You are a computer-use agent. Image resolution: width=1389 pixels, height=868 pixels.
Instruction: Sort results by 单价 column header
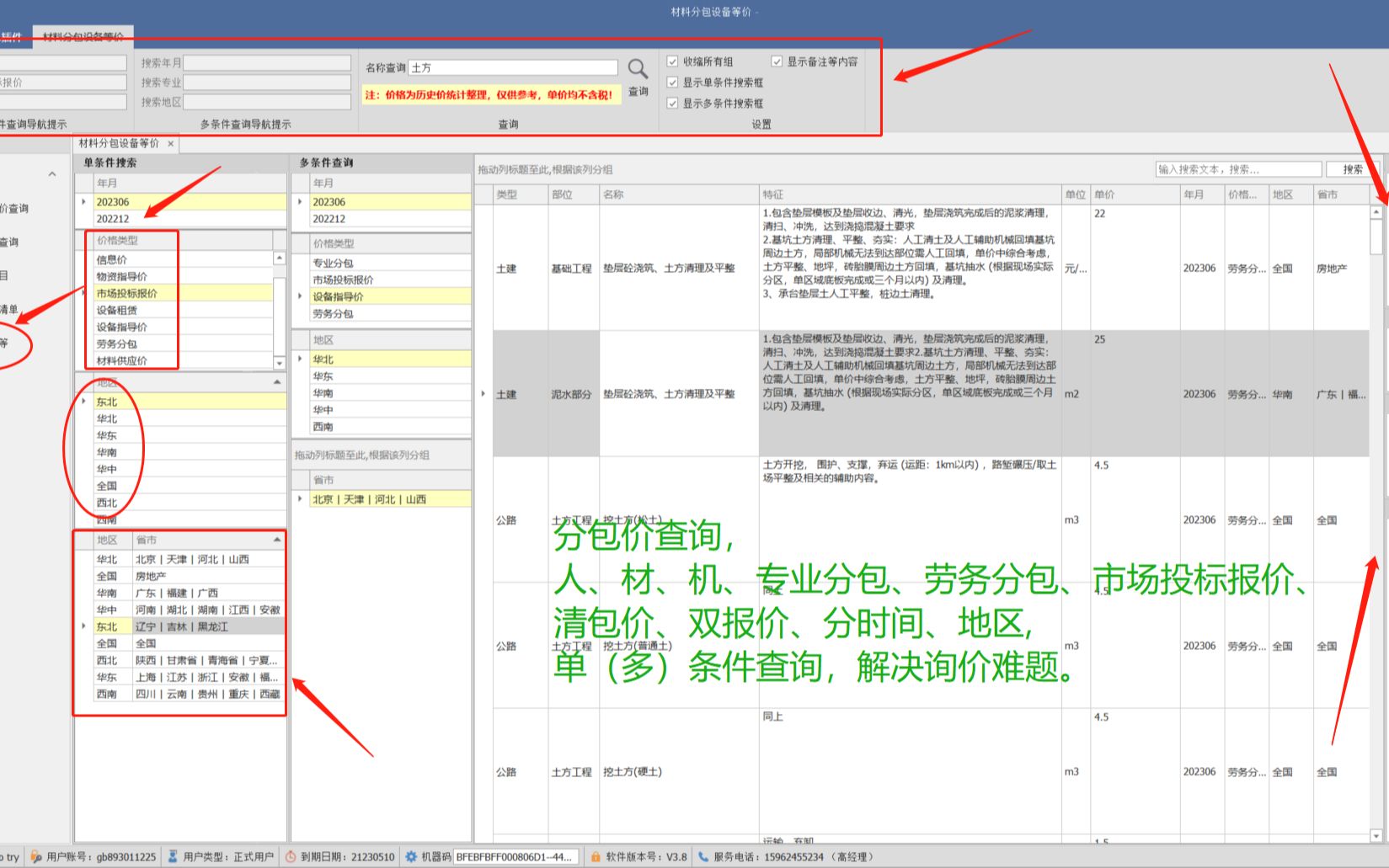pos(1135,194)
